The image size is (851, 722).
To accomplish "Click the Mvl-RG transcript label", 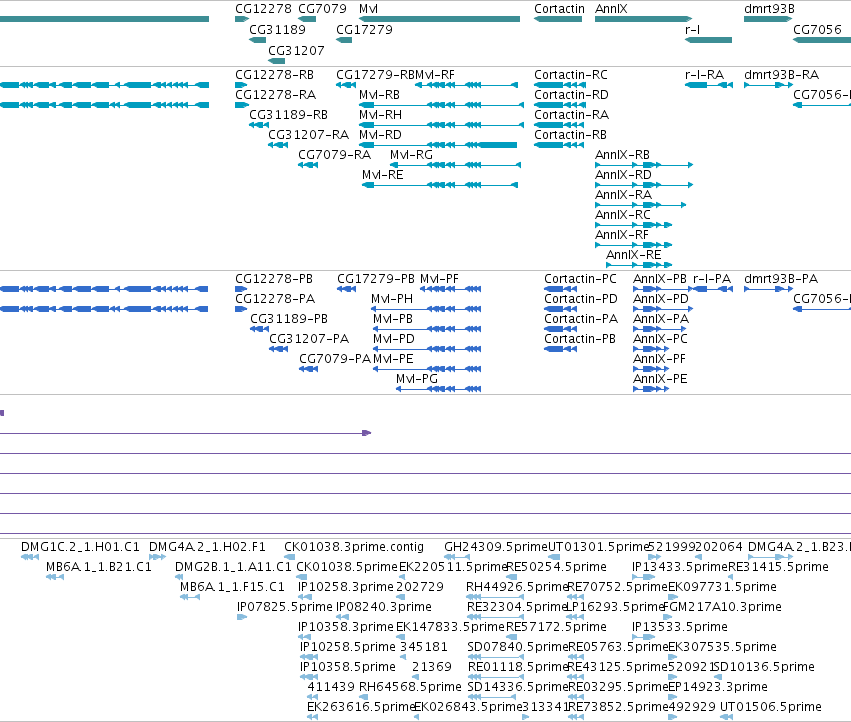I will [411, 155].
